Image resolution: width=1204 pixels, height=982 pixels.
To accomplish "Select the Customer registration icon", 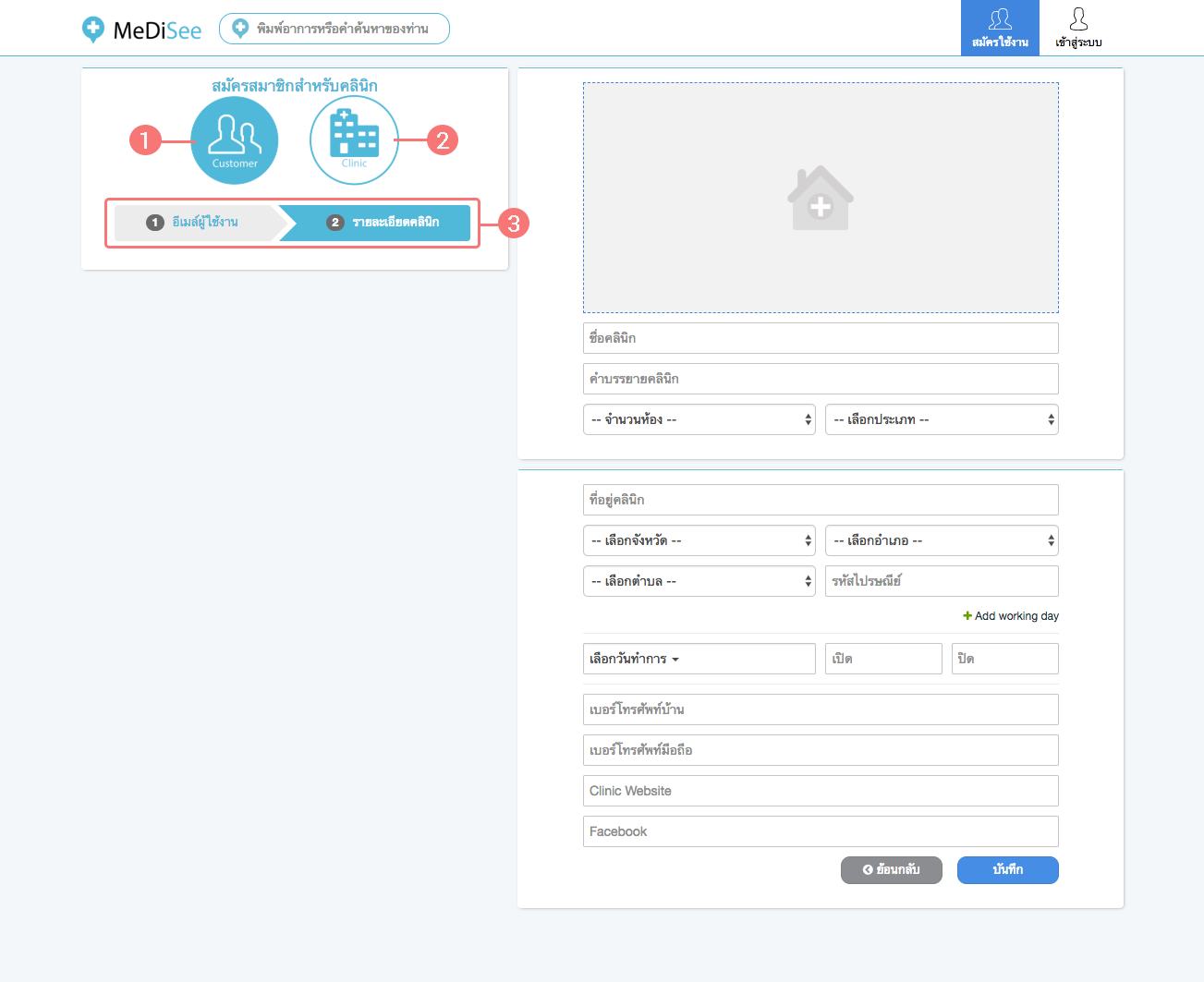I will pos(235,140).
